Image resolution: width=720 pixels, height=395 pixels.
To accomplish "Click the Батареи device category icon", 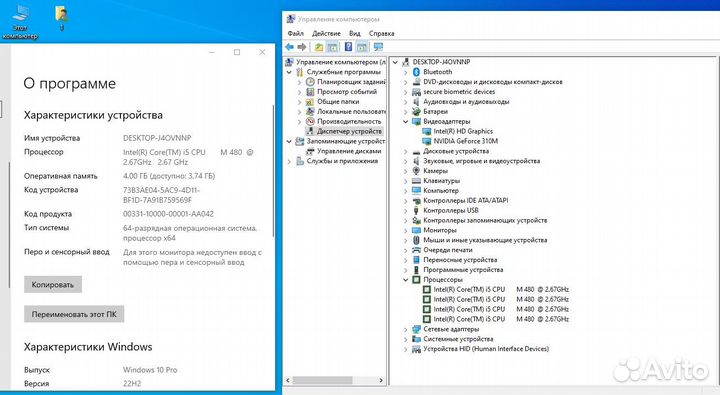I will pyautogui.click(x=416, y=112).
